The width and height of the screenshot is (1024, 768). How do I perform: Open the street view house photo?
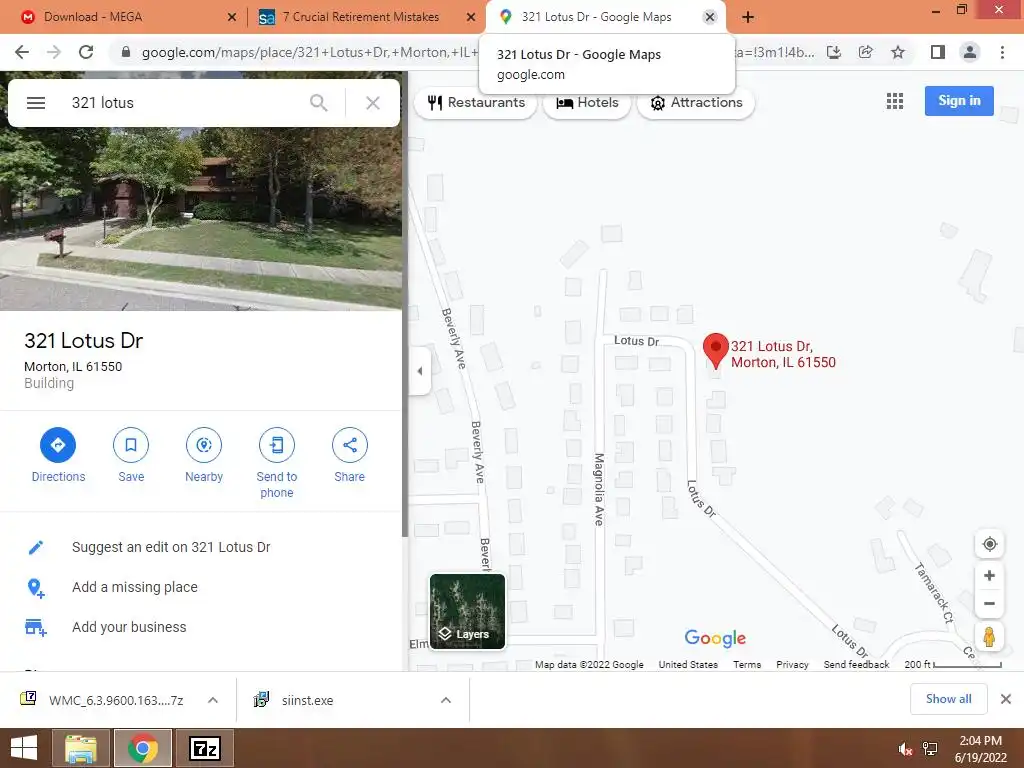coord(201,219)
